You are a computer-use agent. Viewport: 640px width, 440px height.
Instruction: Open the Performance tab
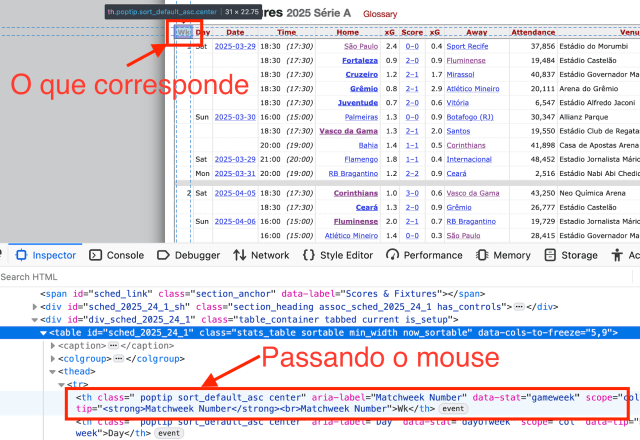(x=424, y=255)
